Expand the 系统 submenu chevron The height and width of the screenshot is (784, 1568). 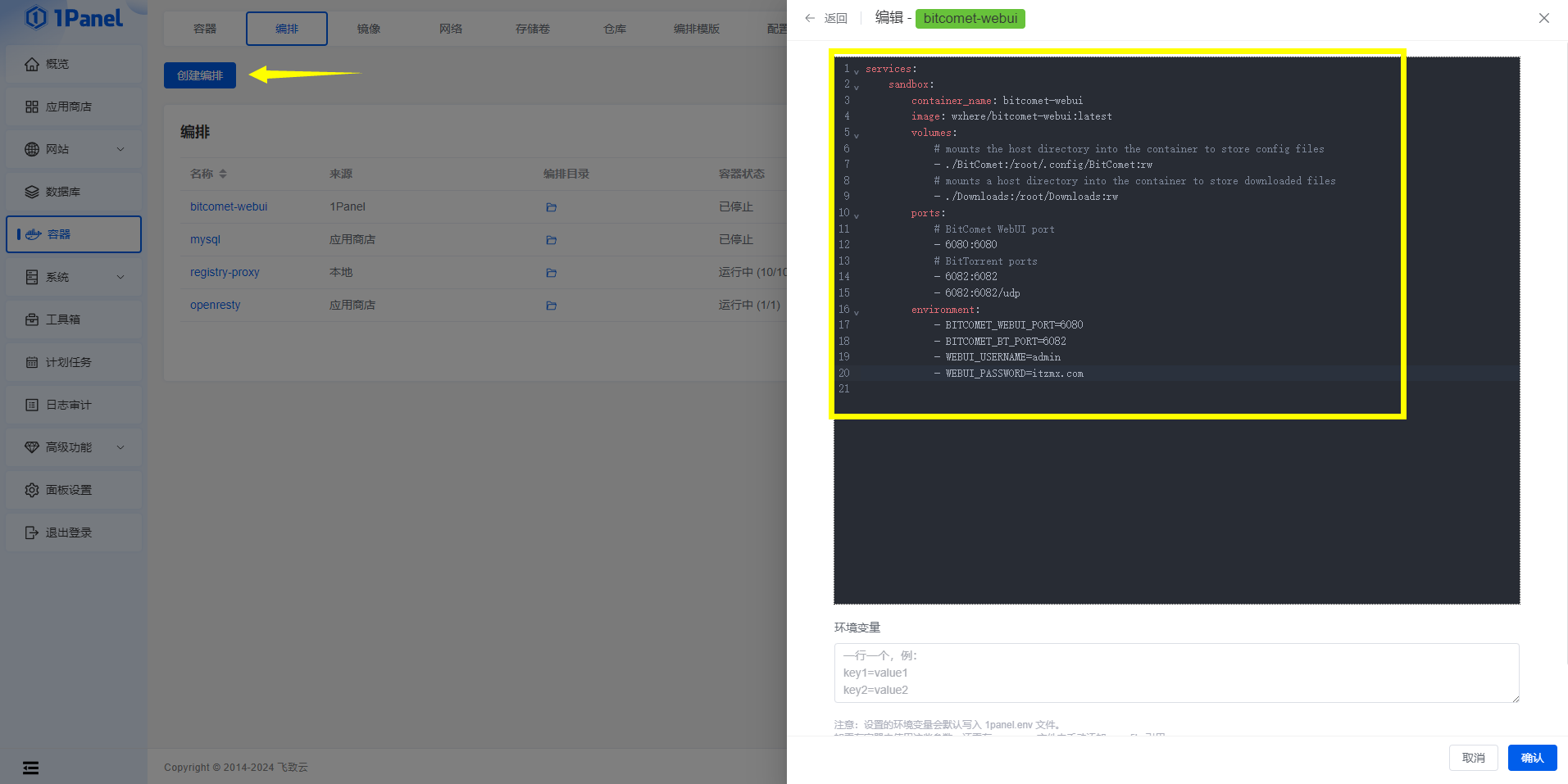(120, 277)
